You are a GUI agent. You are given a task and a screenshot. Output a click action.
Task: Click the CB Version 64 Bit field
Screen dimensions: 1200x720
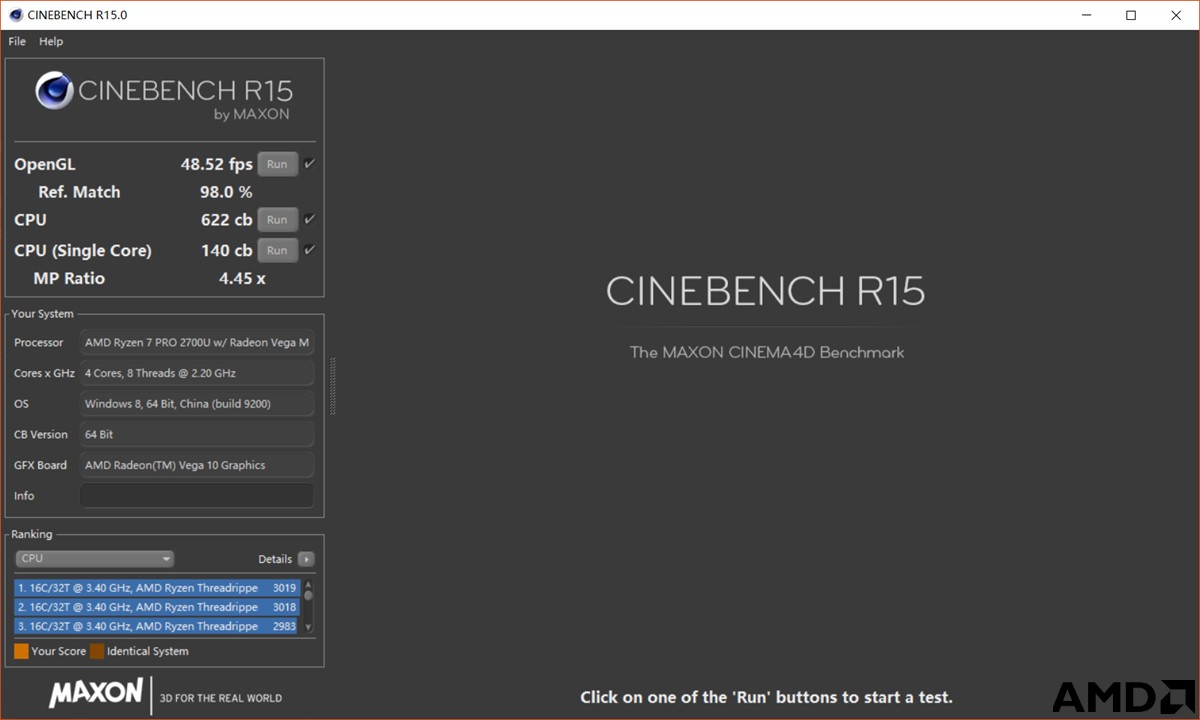click(x=197, y=435)
